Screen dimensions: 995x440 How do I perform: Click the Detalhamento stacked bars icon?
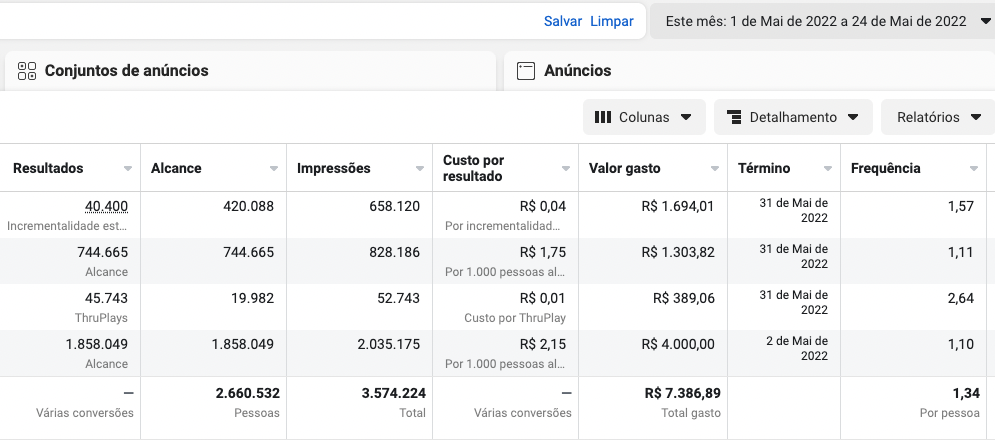(x=734, y=117)
